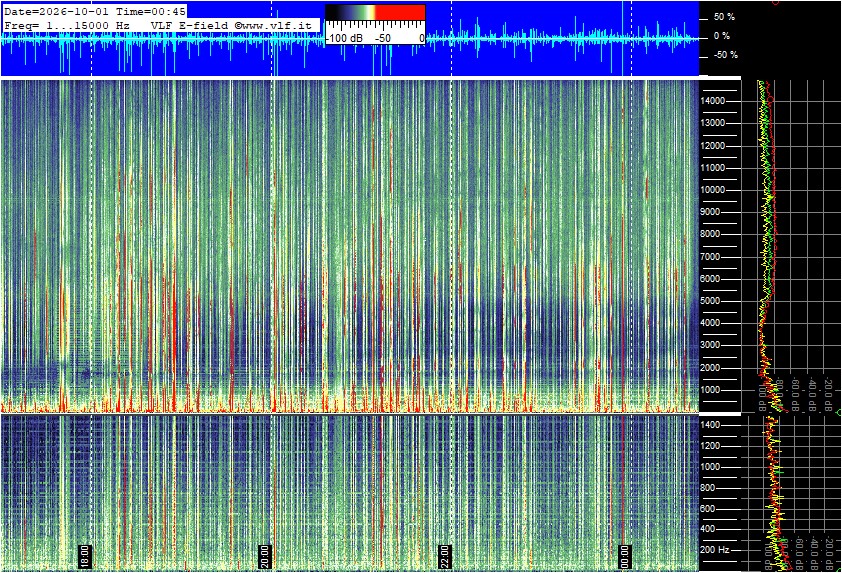The image size is (842, 573).
Task: Click the 20:00 time marker label
Action: pos(265,556)
